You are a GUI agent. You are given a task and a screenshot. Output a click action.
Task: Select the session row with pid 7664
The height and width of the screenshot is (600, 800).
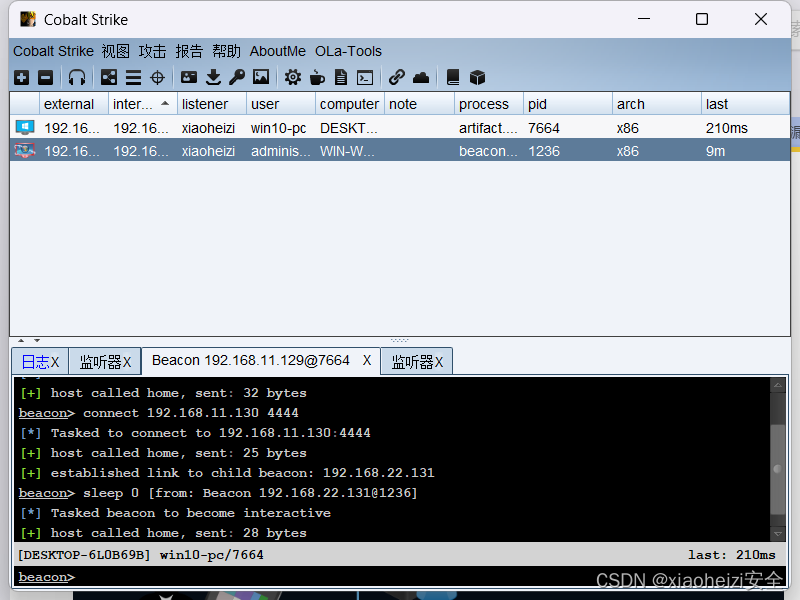400,128
